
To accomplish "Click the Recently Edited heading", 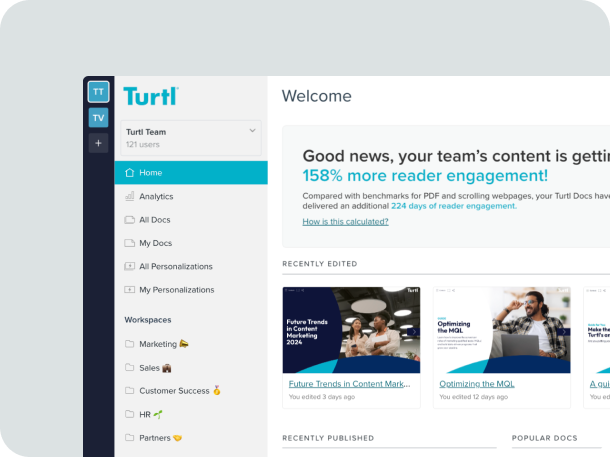I will [320, 264].
